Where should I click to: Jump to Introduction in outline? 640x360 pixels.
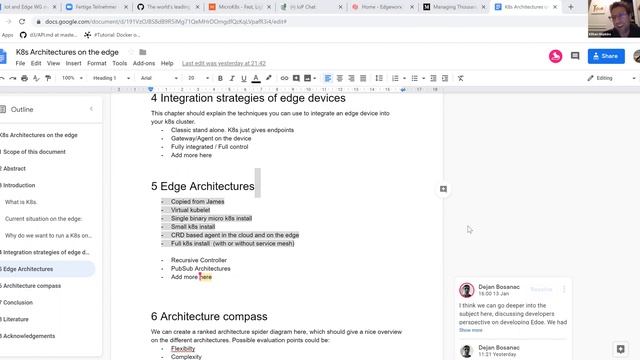pos(18,185)
